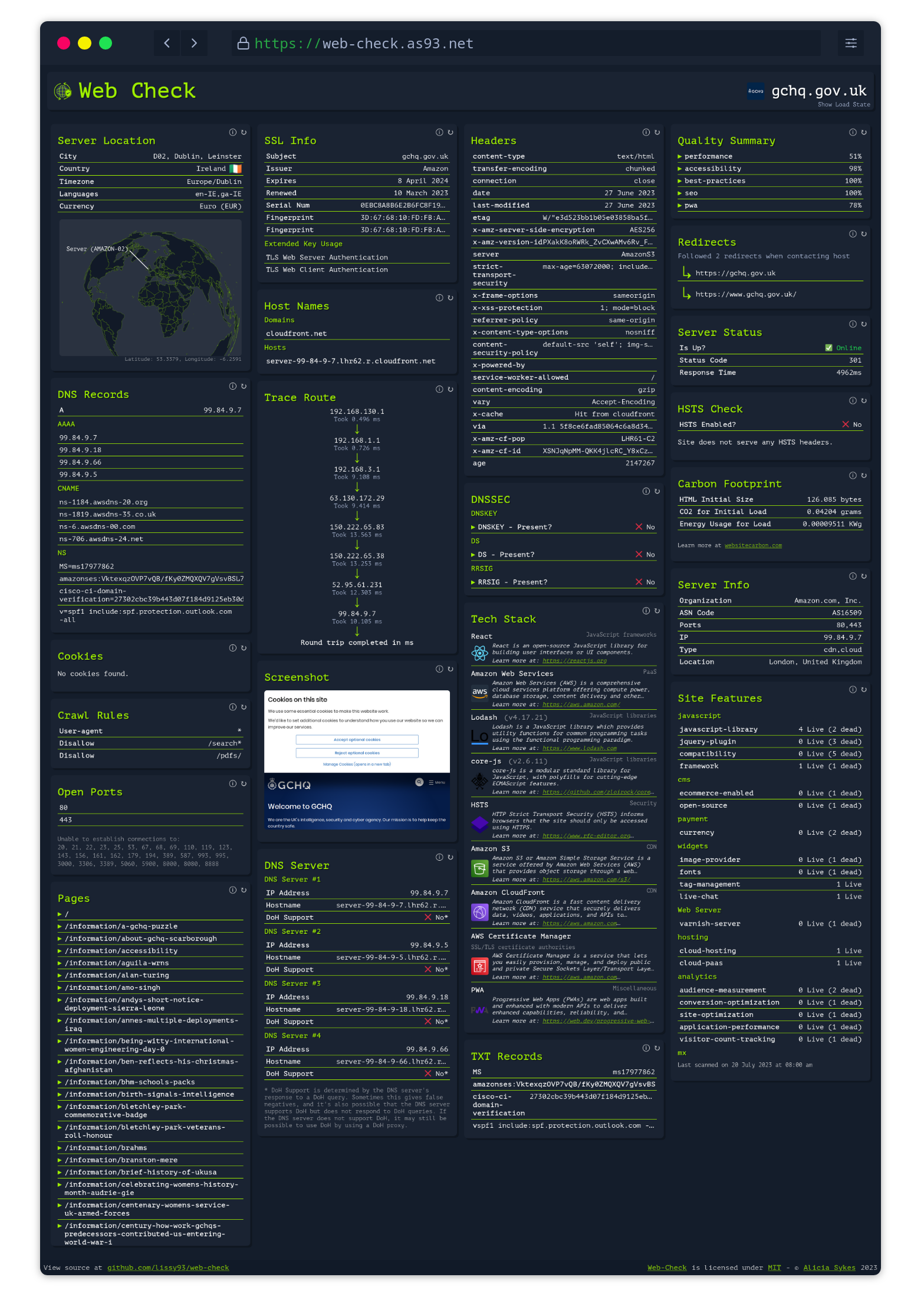
Task: Click Show Load State link
Action: coord(843,105)
